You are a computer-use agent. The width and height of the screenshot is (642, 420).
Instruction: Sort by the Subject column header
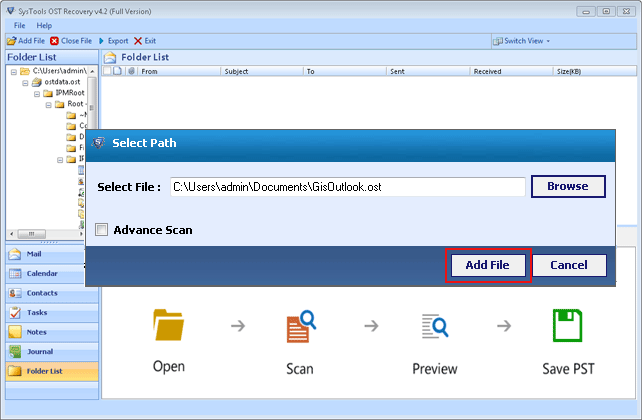(262, 71)
